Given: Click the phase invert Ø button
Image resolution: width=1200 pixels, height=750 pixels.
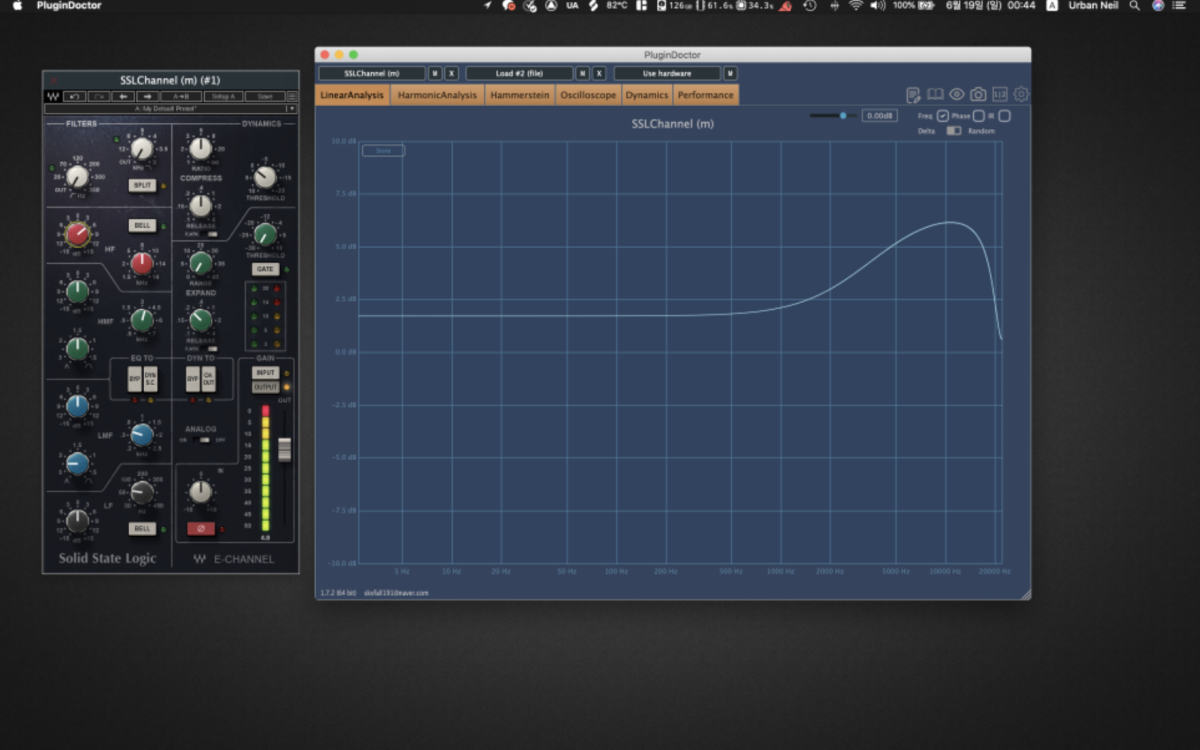Looking at the screenshot, I should pyautogui.click(x=200, y=528).
